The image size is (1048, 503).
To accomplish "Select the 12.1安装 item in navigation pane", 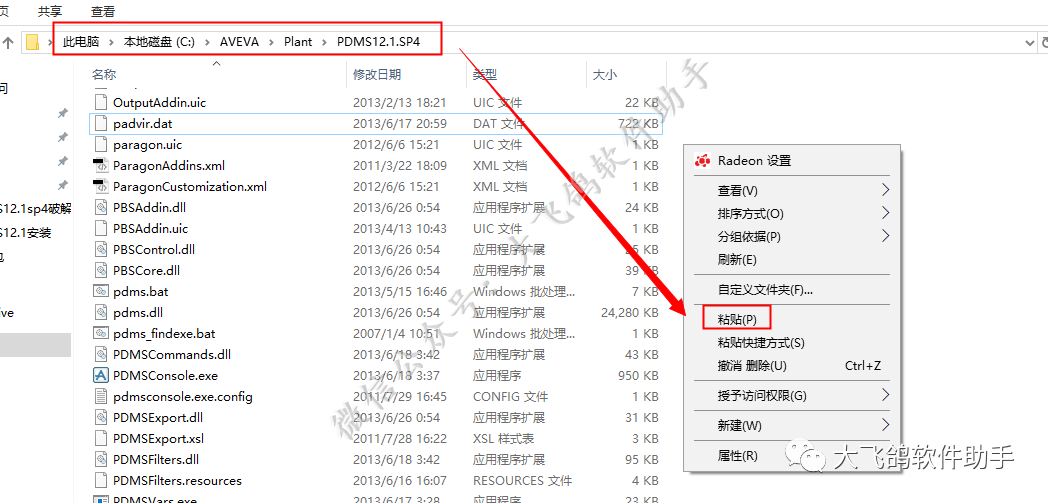I will [26, 232].
